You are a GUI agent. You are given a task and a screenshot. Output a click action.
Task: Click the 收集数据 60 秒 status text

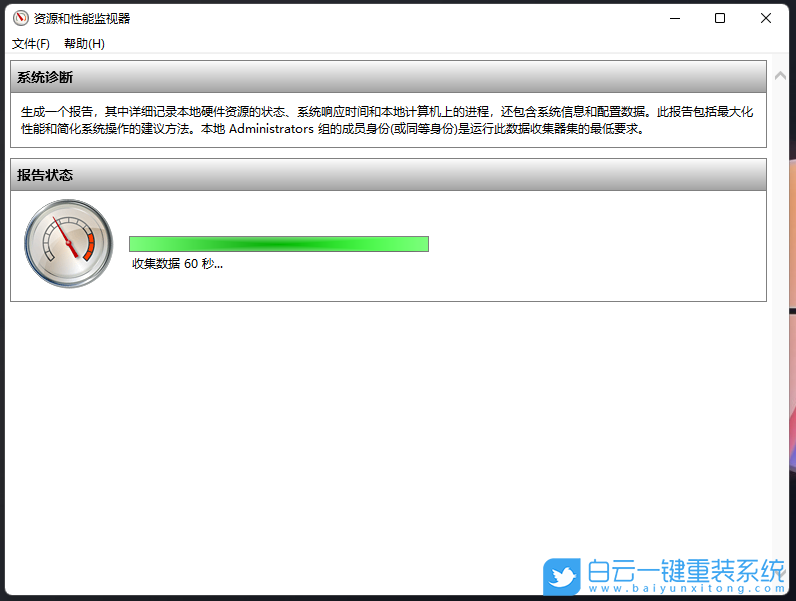[177, 263]
